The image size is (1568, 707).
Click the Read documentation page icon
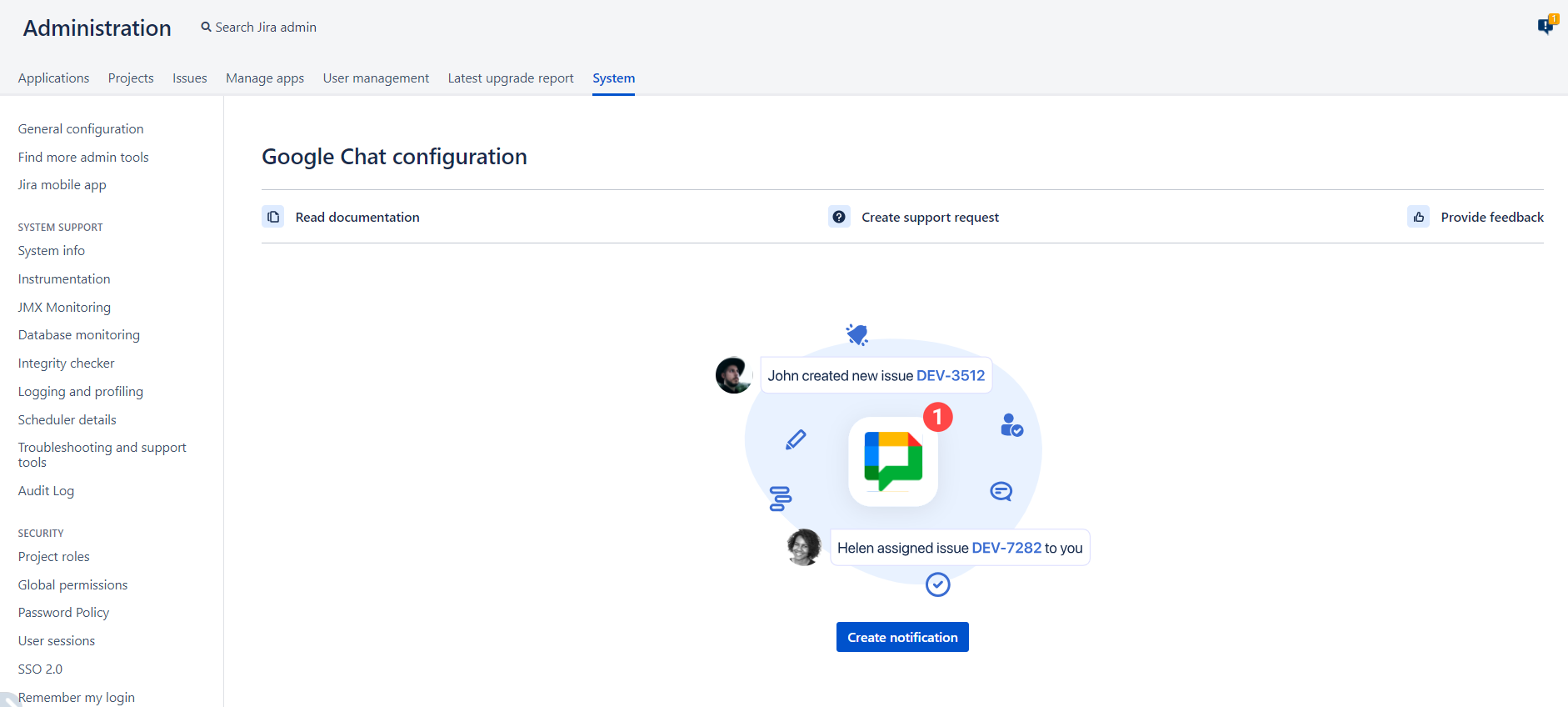pyautogui.click(x=273, y=217)
